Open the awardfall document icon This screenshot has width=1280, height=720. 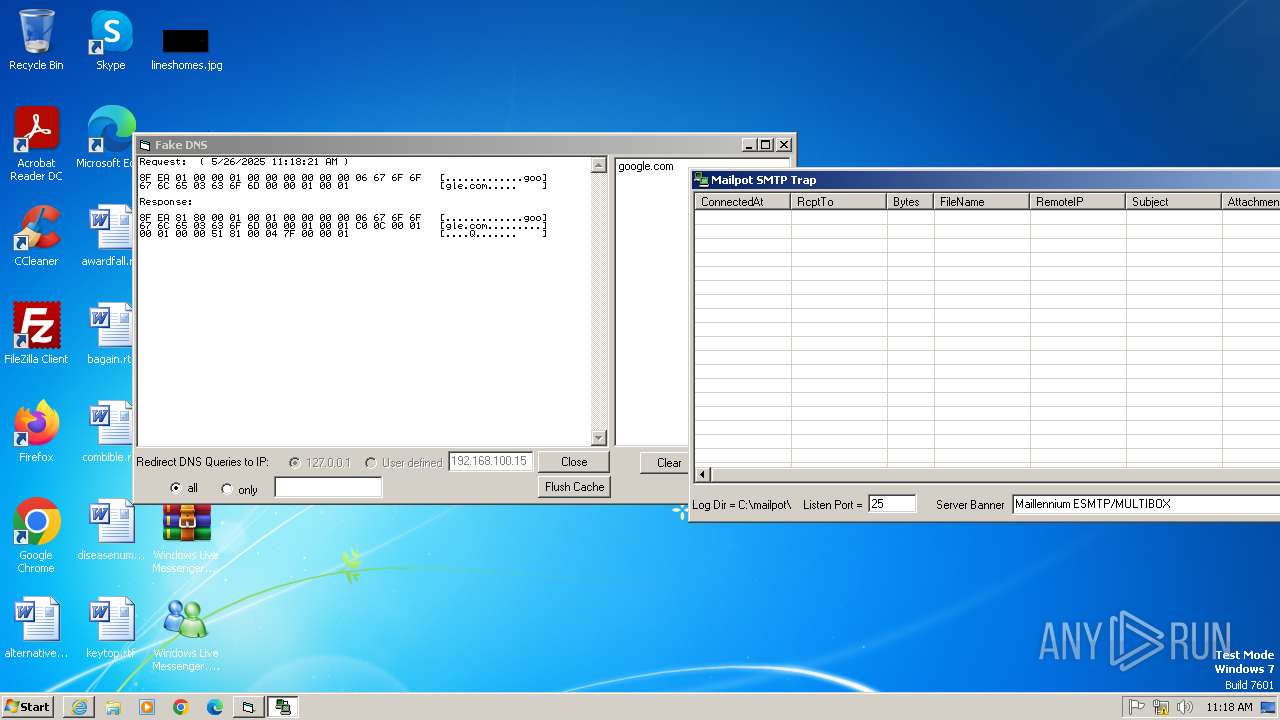[108, 236]
